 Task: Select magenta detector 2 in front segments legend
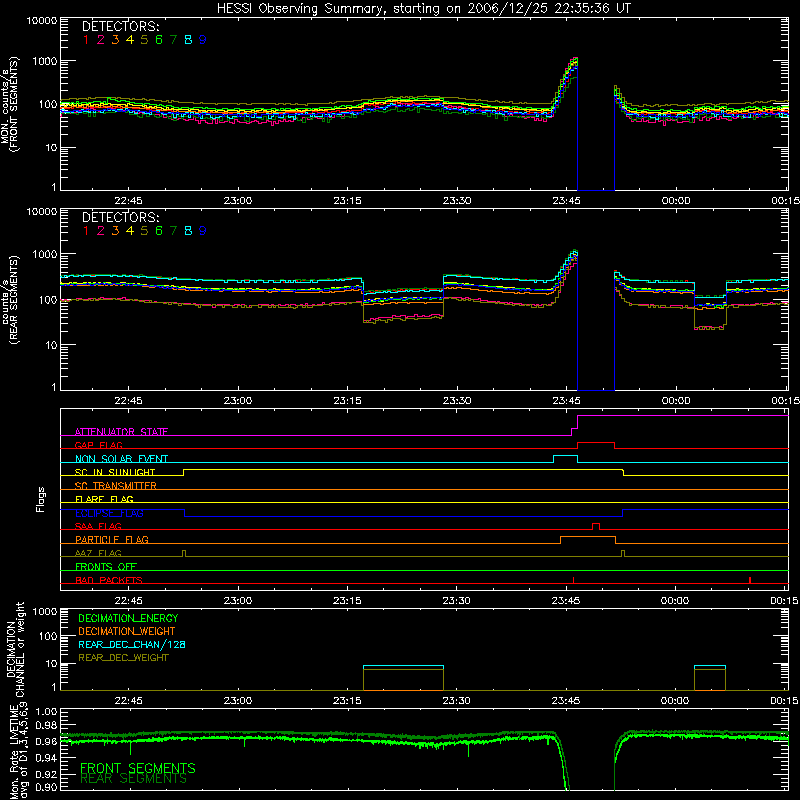pos(101,40)
